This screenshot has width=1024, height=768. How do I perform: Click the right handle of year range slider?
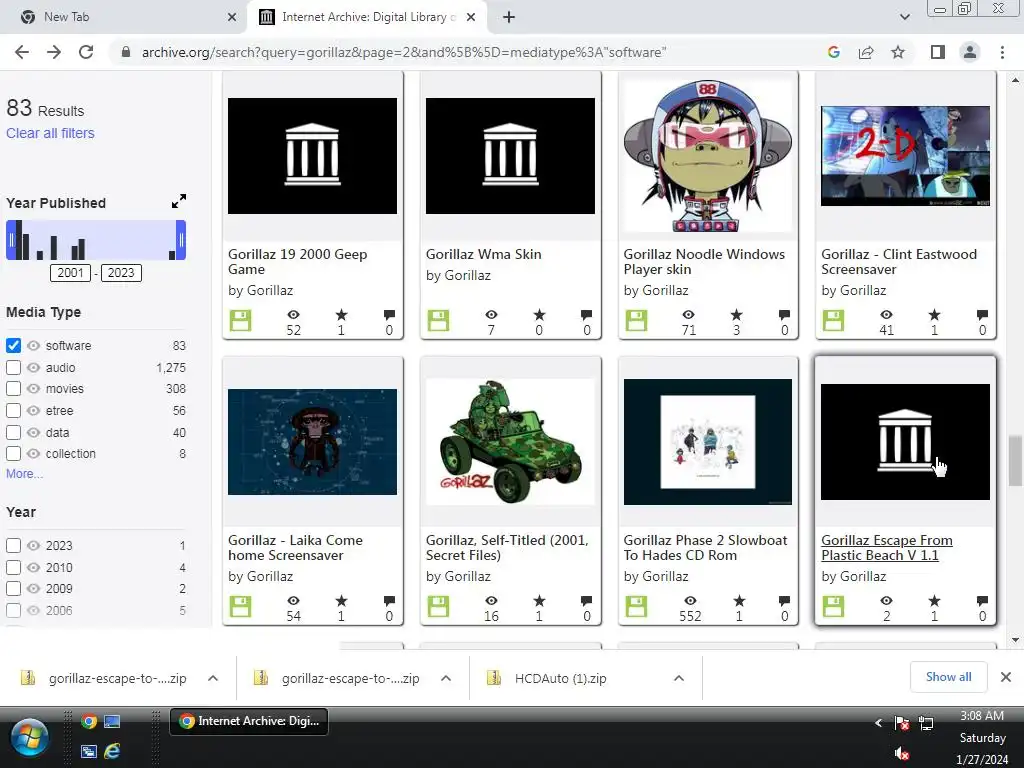tap(181, 240)
